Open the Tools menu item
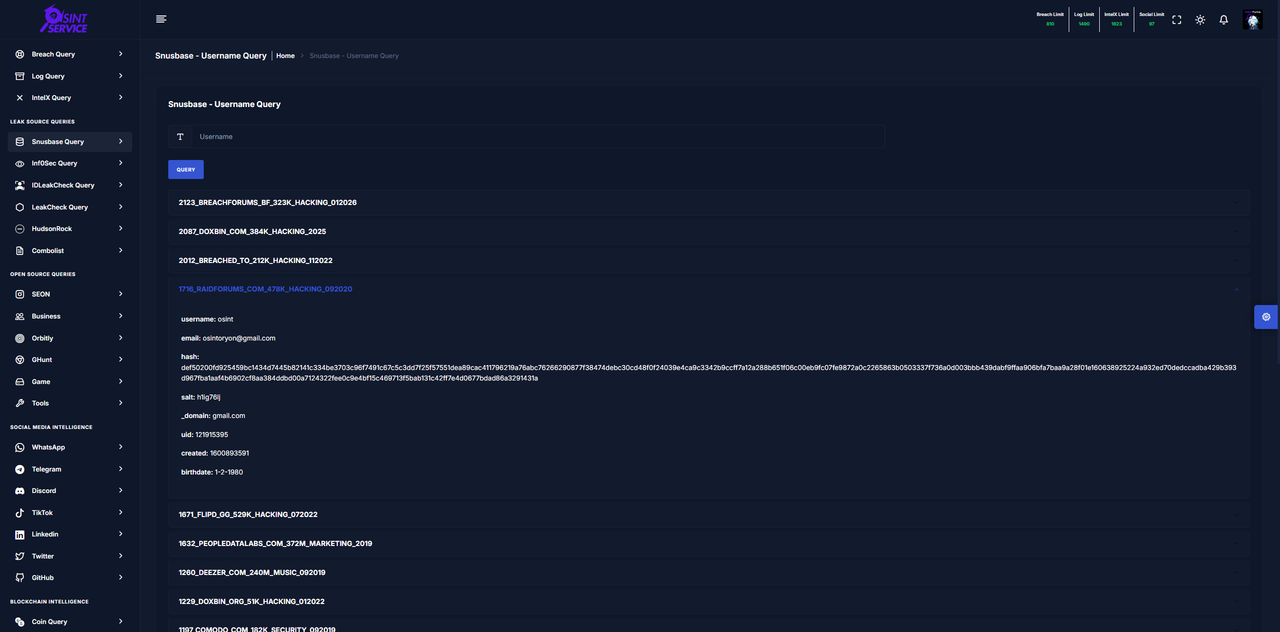This screenshot has width=1280, height=632. pyautogui.click(x=70, y=403)
